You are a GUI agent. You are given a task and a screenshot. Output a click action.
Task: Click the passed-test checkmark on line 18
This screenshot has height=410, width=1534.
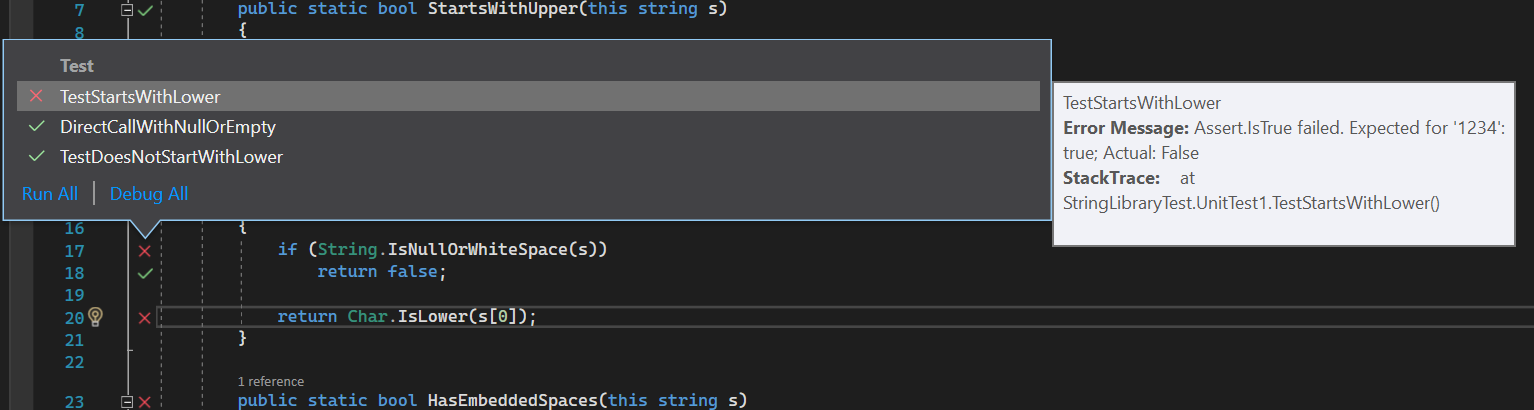[x=145, y=273]
